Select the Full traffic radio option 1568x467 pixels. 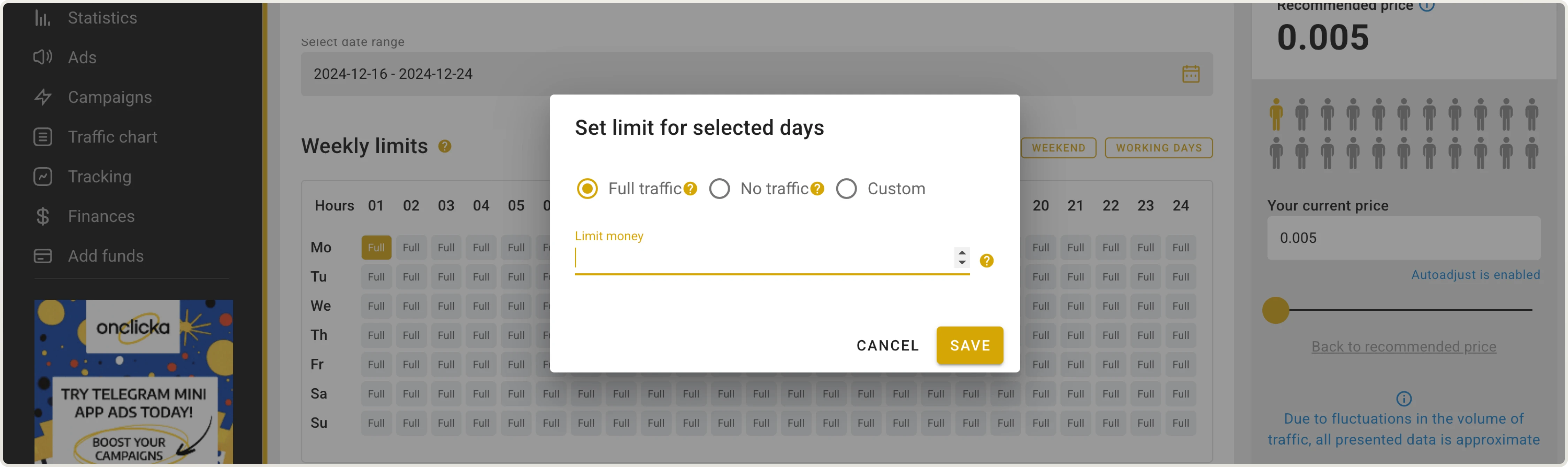coord(587,189)
